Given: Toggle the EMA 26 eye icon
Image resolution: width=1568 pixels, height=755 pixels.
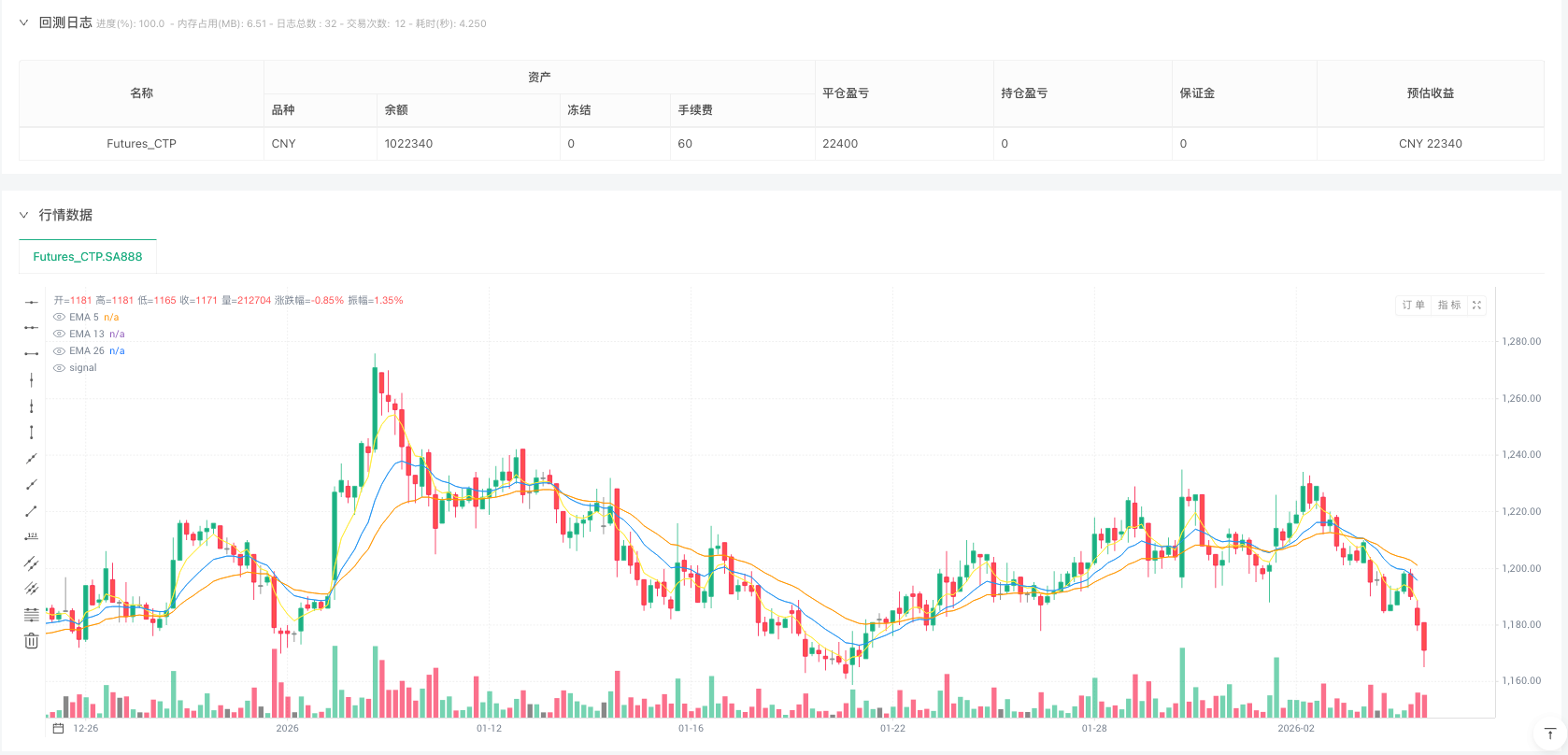Looking at the screenshot, I should [x=59, y=351].
